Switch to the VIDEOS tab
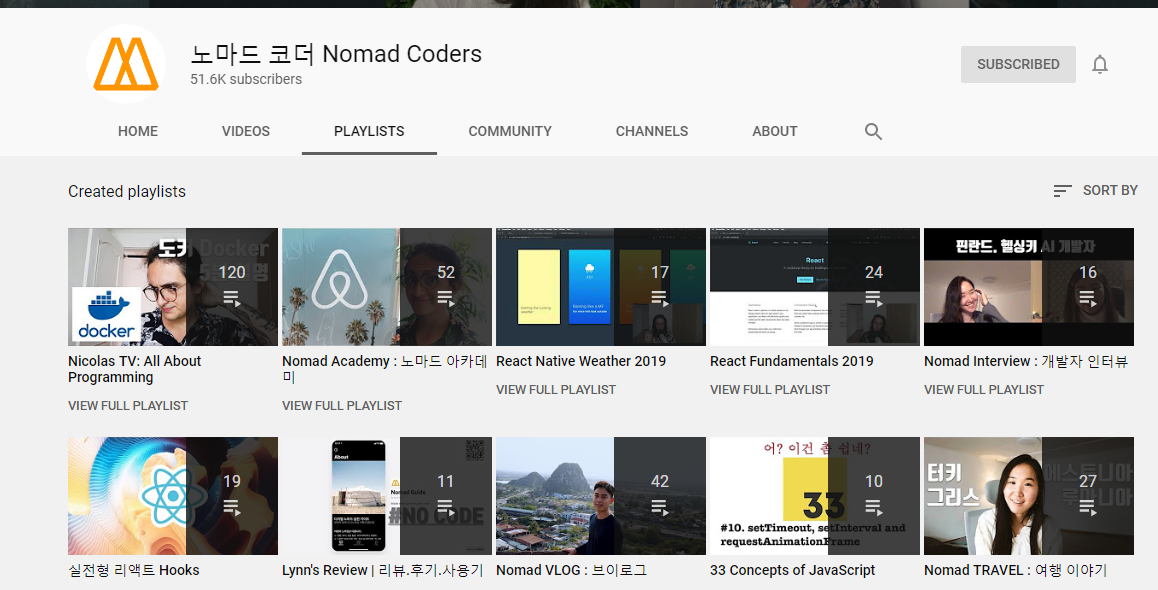Viewport: 1158px width, 590px height. (246, 131)
